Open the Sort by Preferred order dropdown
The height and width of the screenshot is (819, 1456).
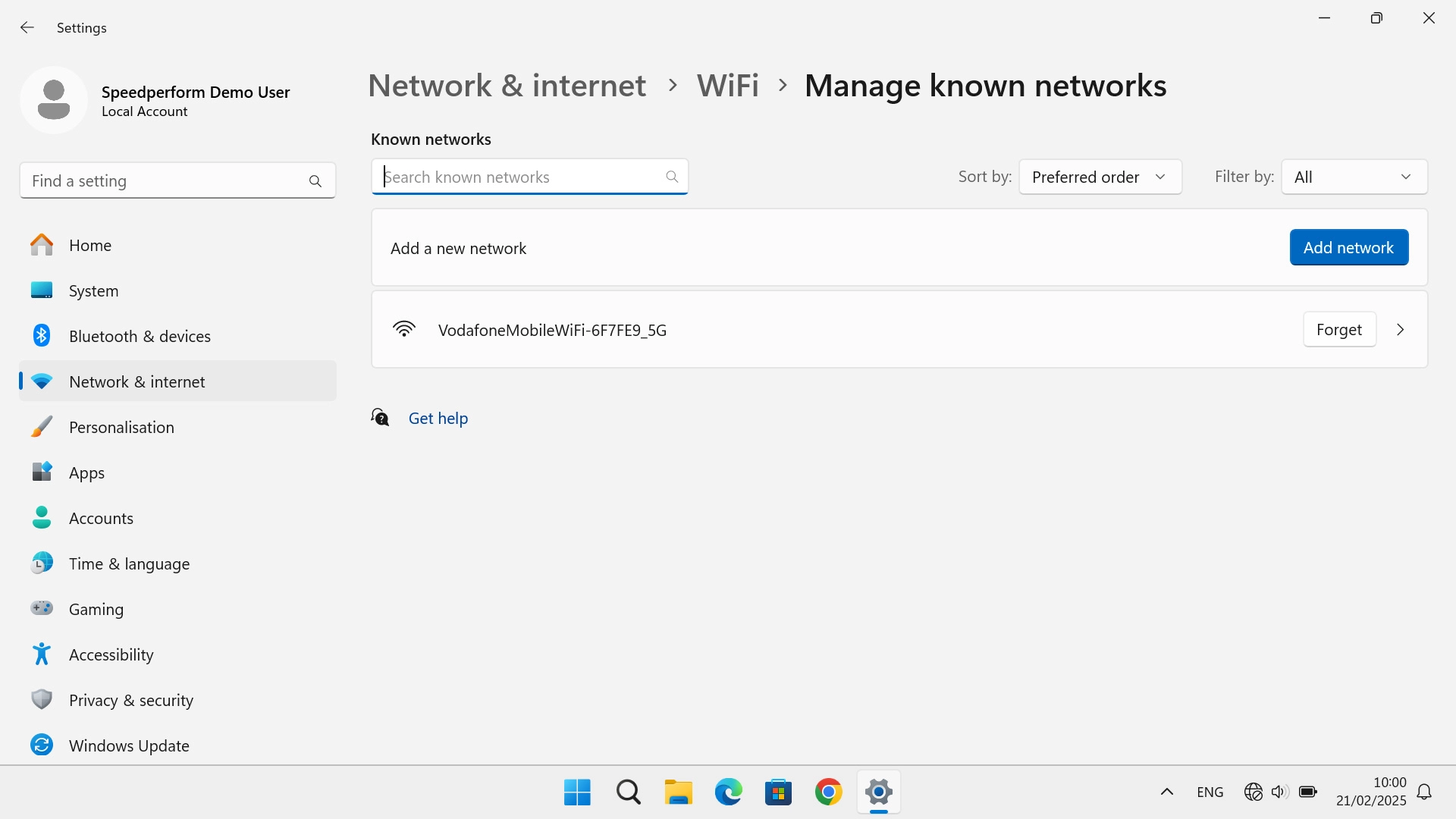1100,177
